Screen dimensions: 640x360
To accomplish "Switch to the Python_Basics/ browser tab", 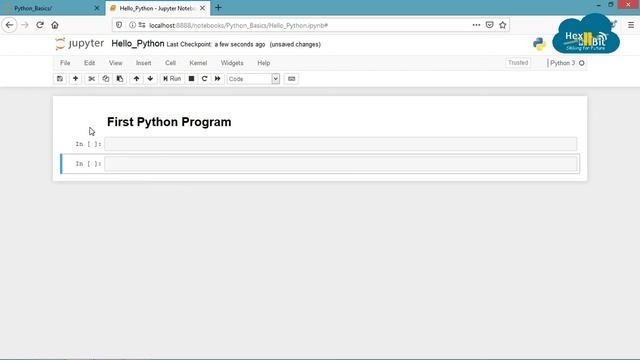I will pyautogui.click(x=52, y=8).
